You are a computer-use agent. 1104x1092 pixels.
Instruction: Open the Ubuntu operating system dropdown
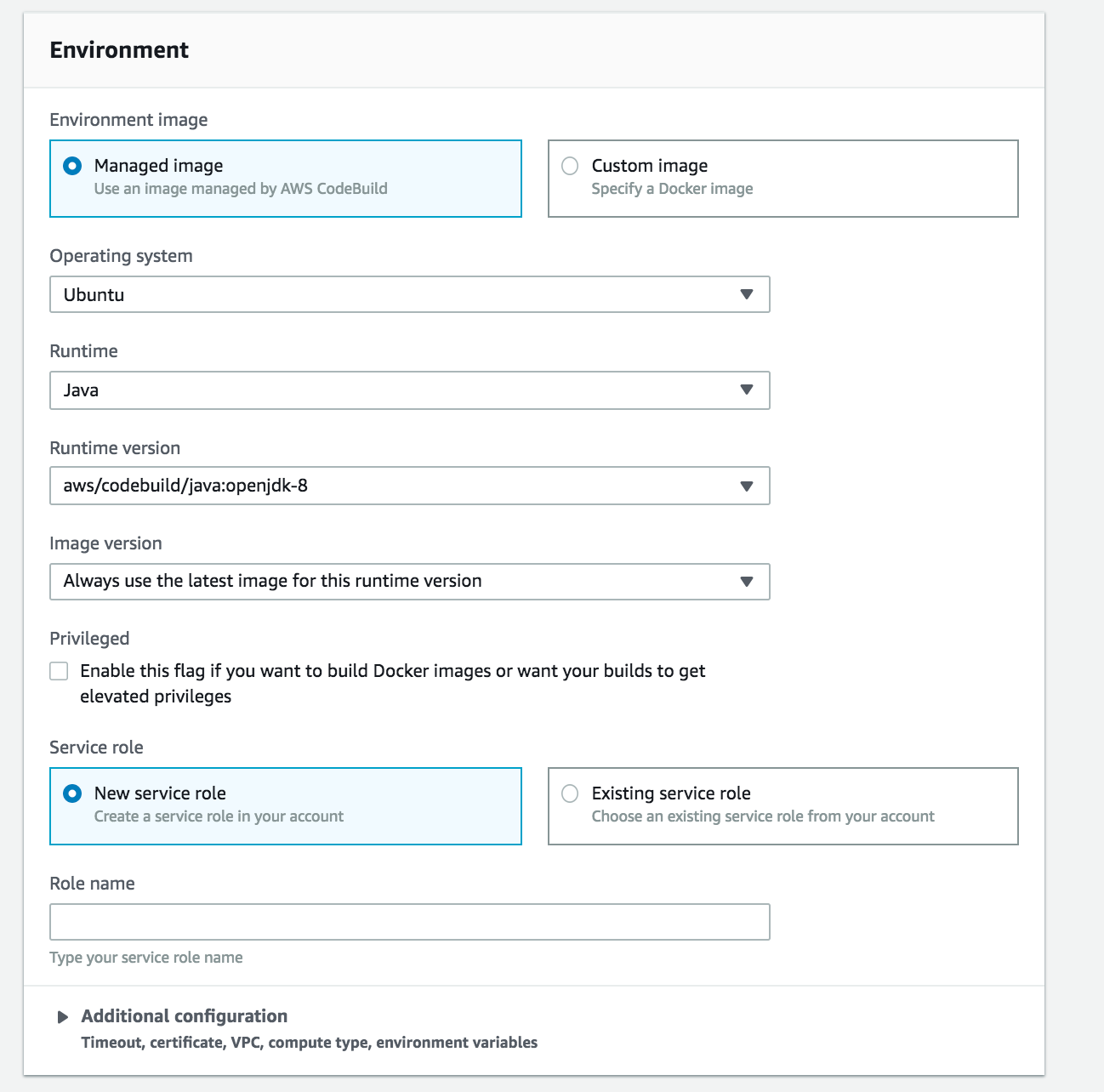click(391, 294)
